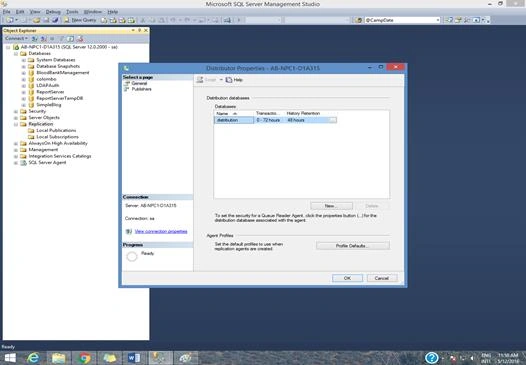Expand the Security folder
The image size is (526, 365).
point(16,111)
